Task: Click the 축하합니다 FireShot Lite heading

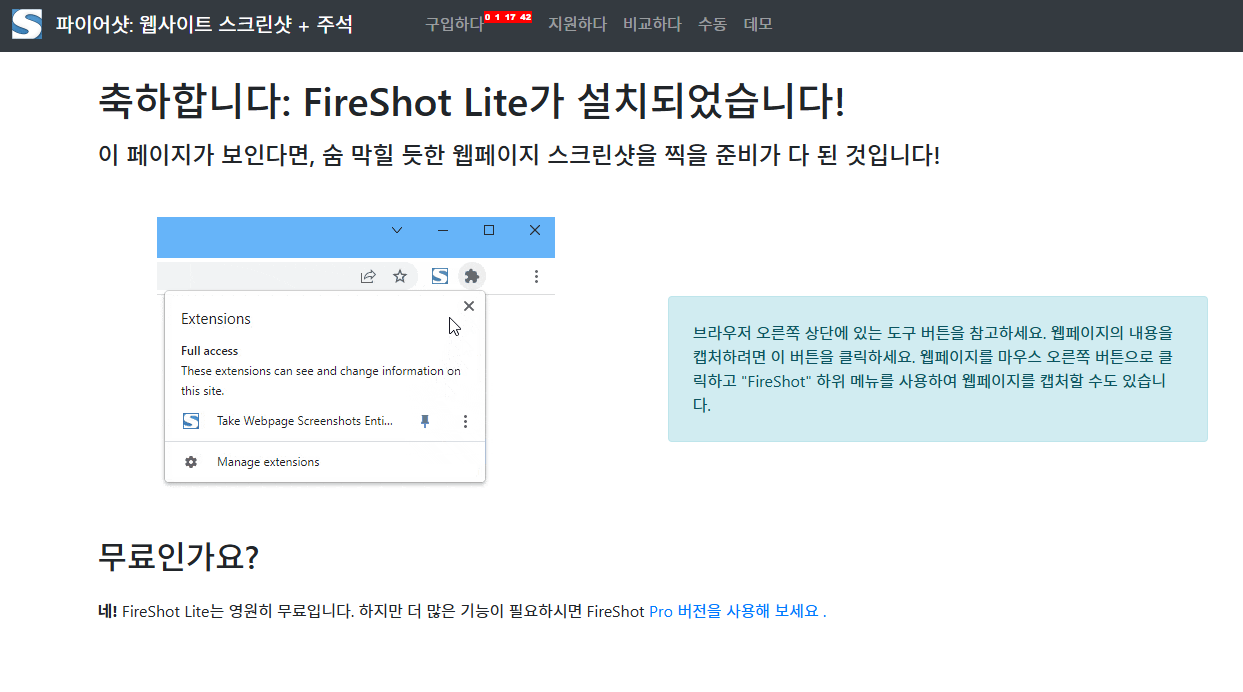Action: coord(472,102)
